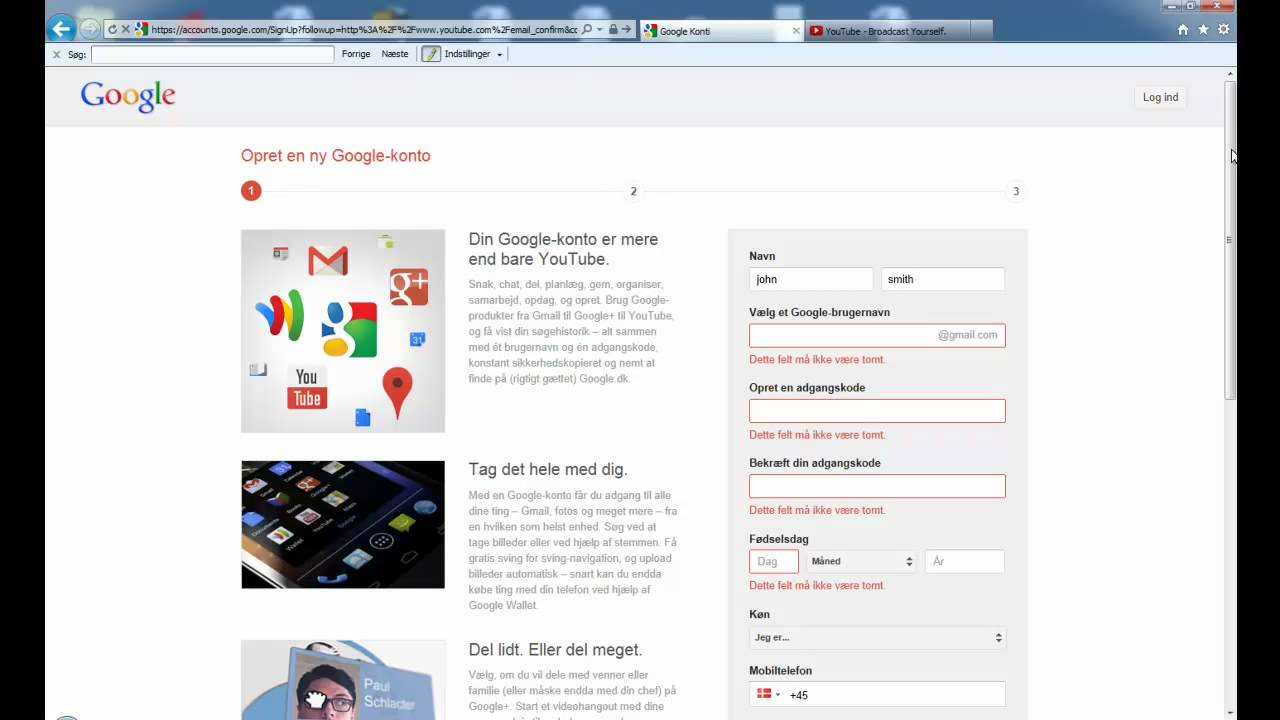The height and width of the screenshot is (720, 1280).
Task: Click the padlock security icon in address bar
Action: coord(613,30)
